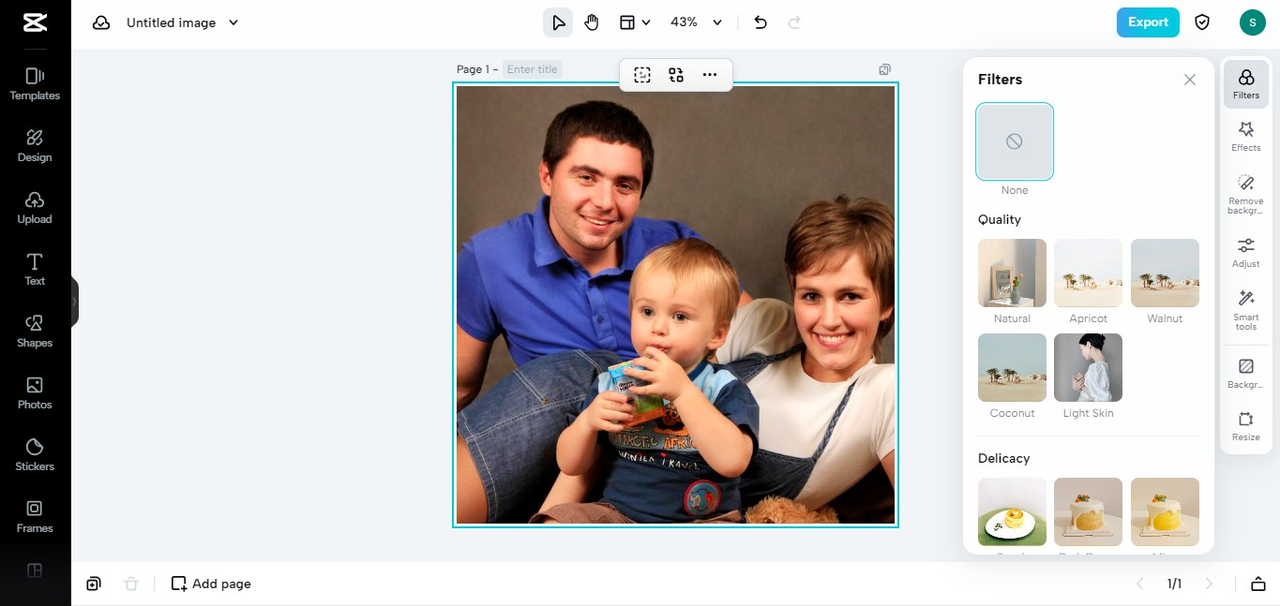The image size is (1280, 606).
Task: Click the duplicate page icon above canvas
Action: [x=885, y=70]
